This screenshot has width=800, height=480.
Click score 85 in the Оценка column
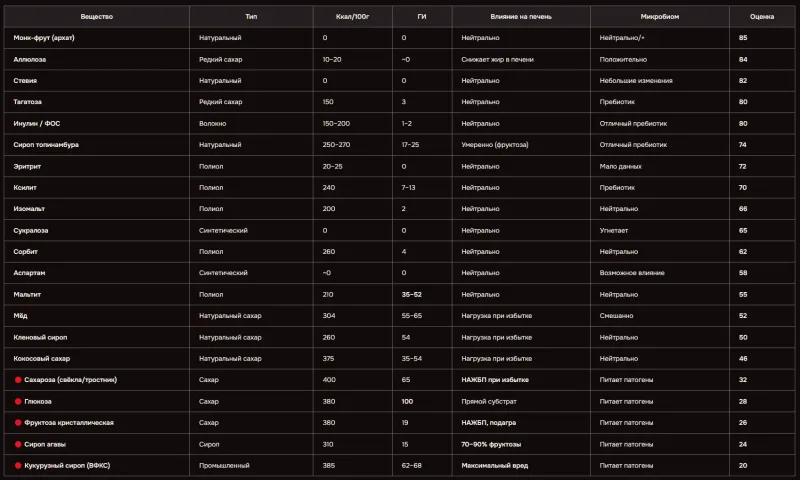pyautogui.click(x=743, y=38)
